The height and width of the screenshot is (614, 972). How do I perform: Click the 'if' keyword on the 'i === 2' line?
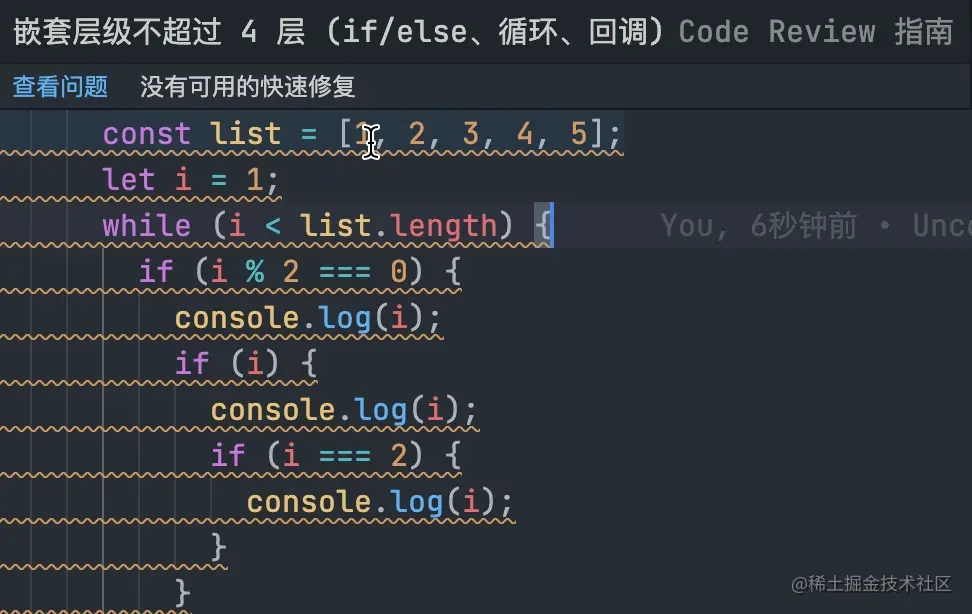(228, 456)
